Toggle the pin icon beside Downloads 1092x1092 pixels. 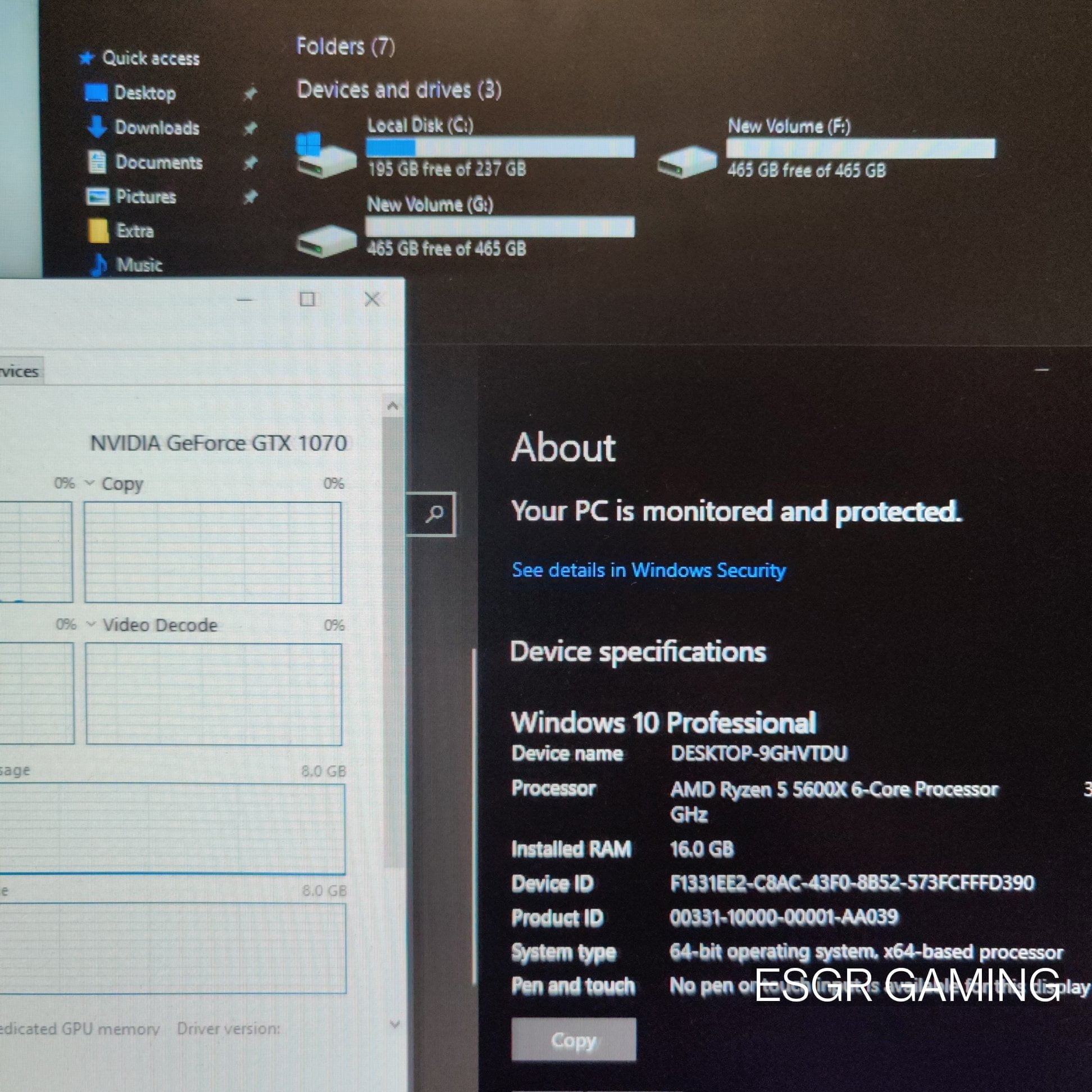tap(250, 128)
